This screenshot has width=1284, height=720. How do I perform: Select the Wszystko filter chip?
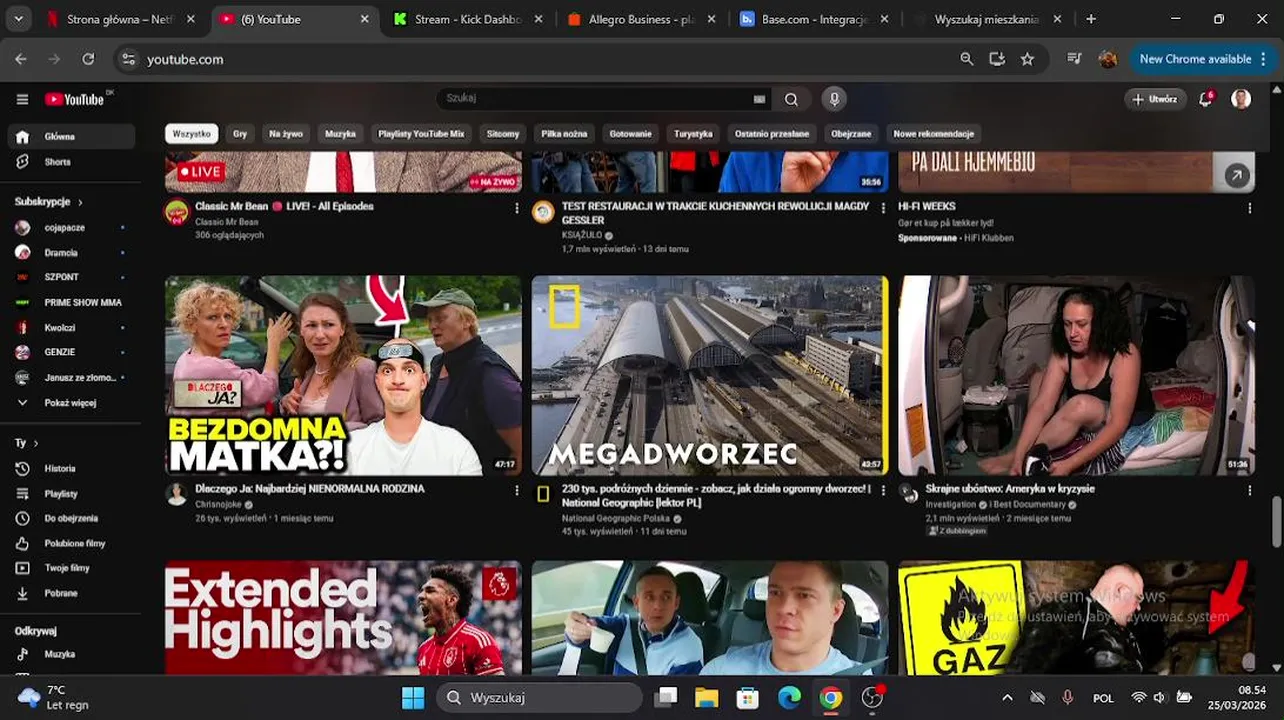tap(192, 134)
